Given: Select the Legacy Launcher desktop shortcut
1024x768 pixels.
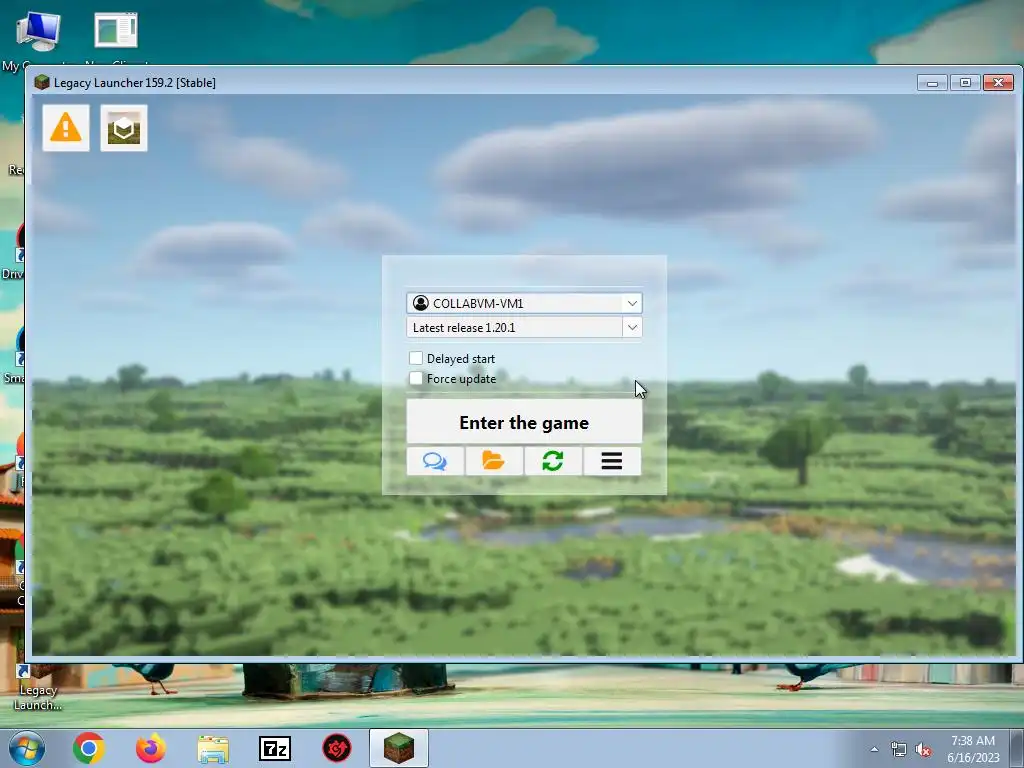Looking at the screenshot, I should 37,687.
